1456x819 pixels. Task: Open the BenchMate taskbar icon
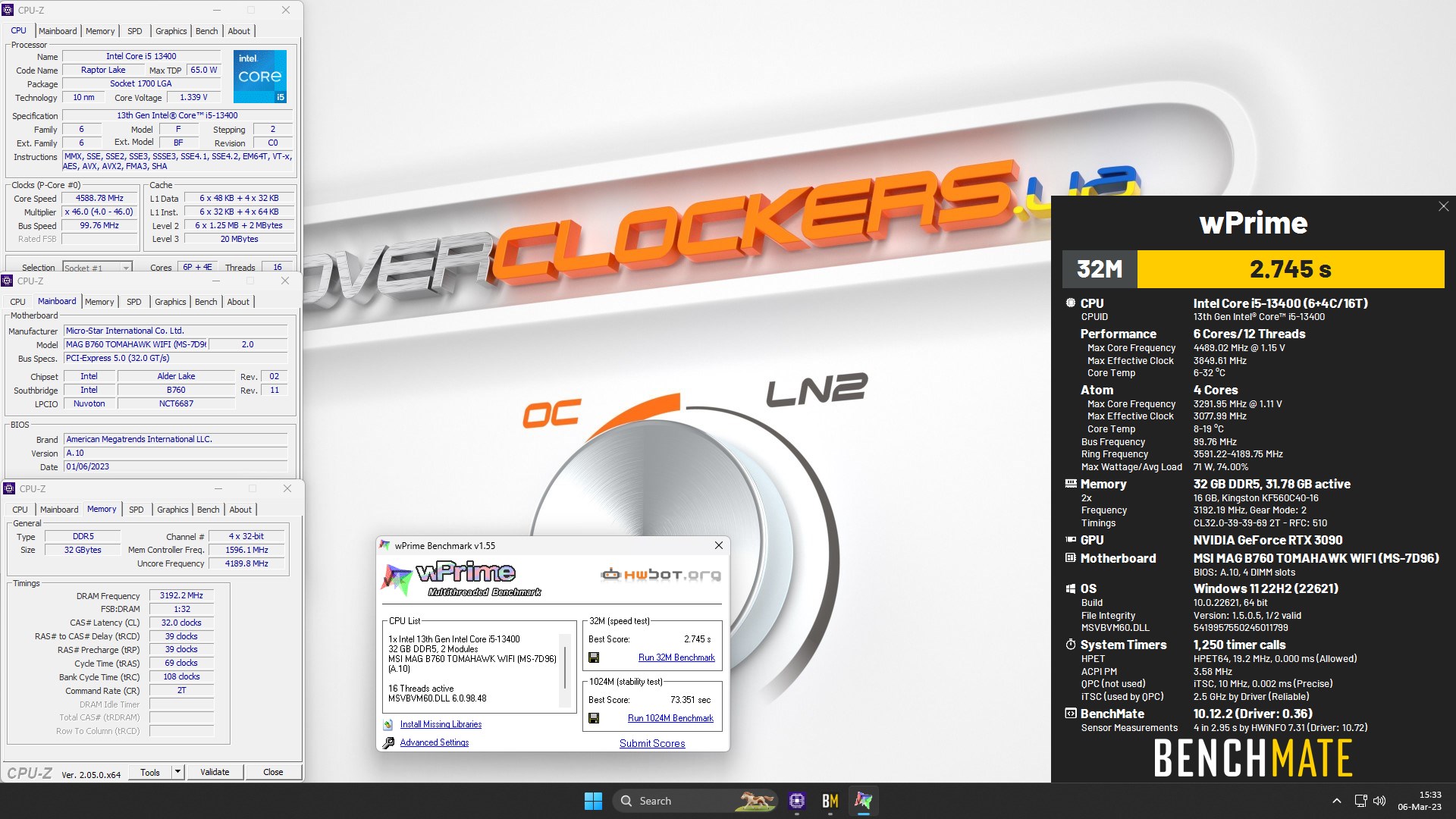(x=830, y=801)
